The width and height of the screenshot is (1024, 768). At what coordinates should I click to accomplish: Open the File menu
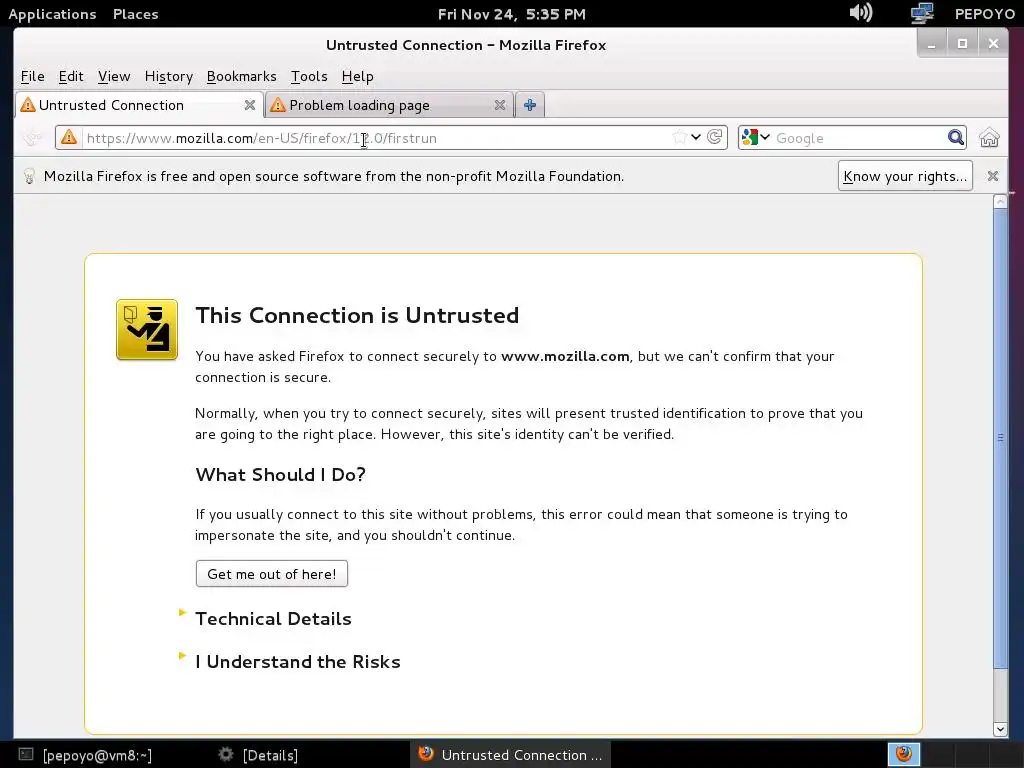(x=33, y=76)
